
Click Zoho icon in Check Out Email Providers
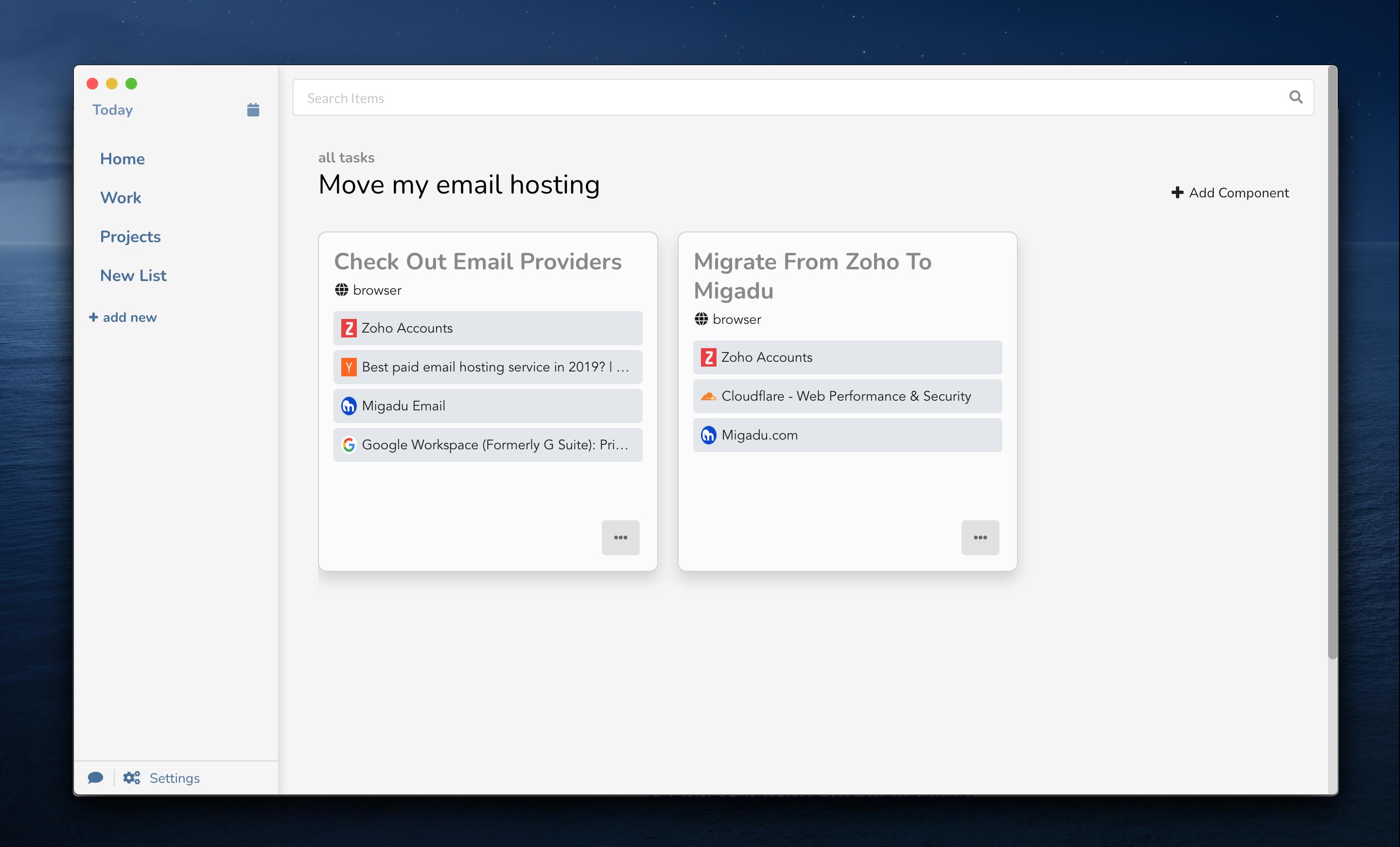[348, 328]
